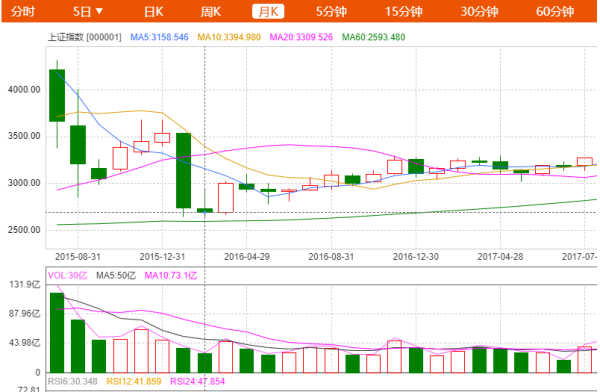Viewport: 600px width, 392px height.
Task: Click the RSI24:47.854 indicator label
Action: tap(197, 381)
